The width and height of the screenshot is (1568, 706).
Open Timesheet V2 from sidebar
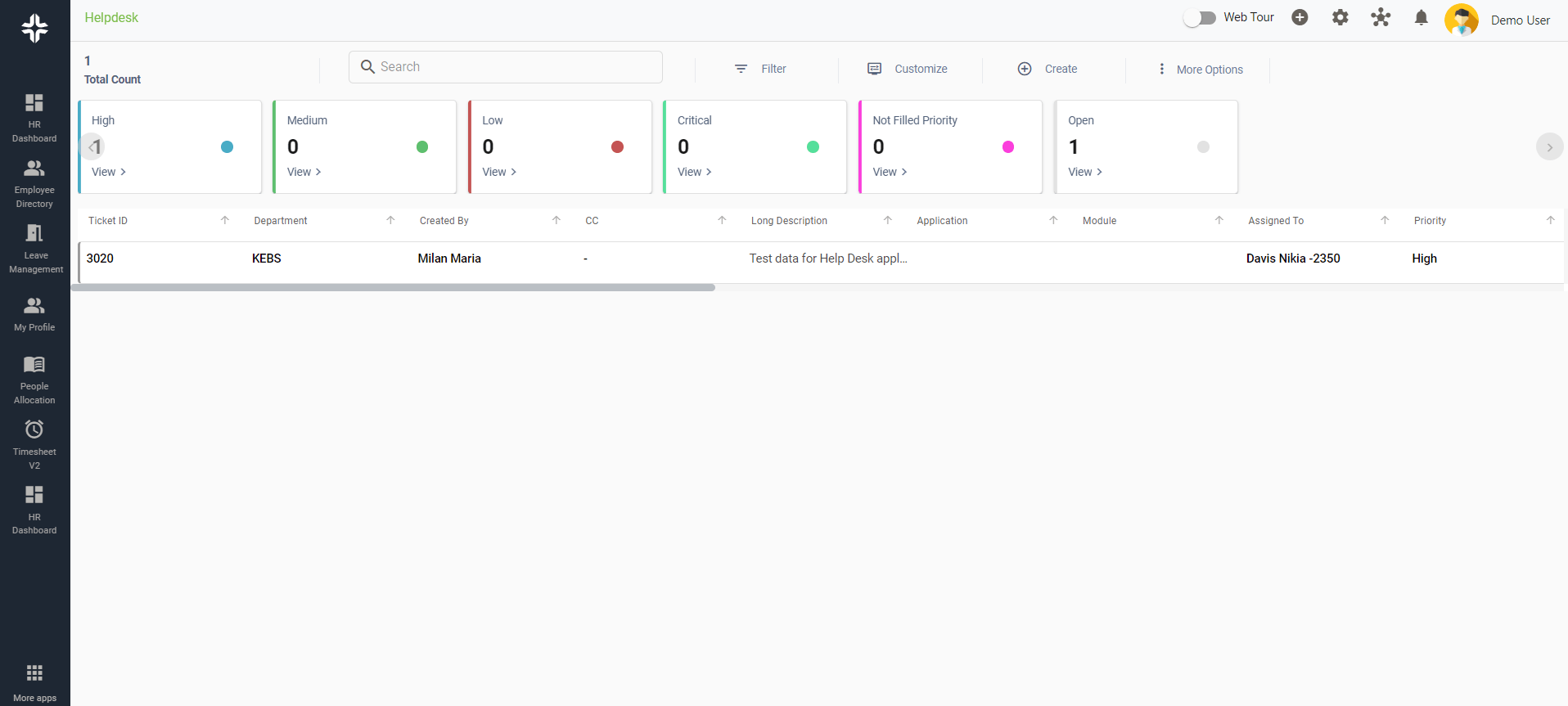click(x=34, y=445)
